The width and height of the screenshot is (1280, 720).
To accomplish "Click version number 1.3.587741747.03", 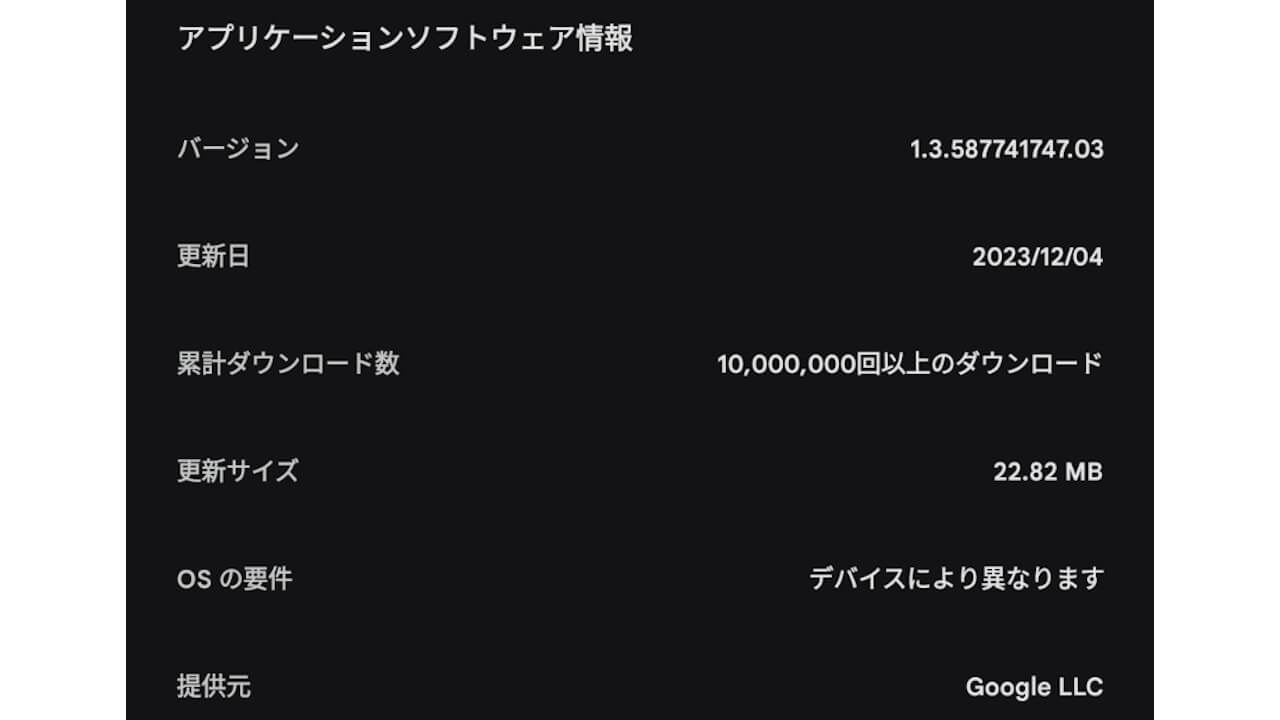I will click(1006, 150).
